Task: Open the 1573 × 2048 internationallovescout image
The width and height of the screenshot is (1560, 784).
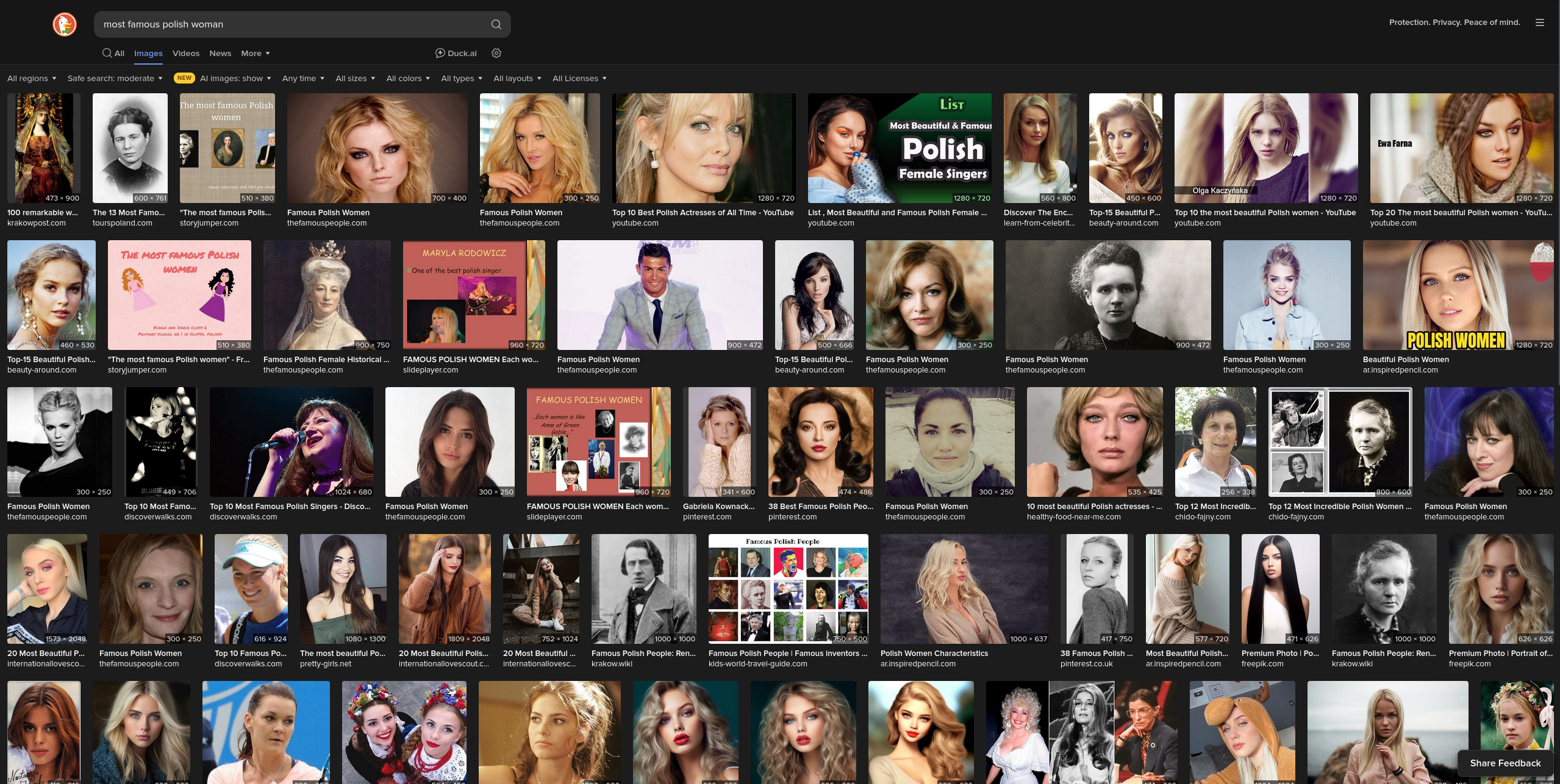Action: point(48,589)
